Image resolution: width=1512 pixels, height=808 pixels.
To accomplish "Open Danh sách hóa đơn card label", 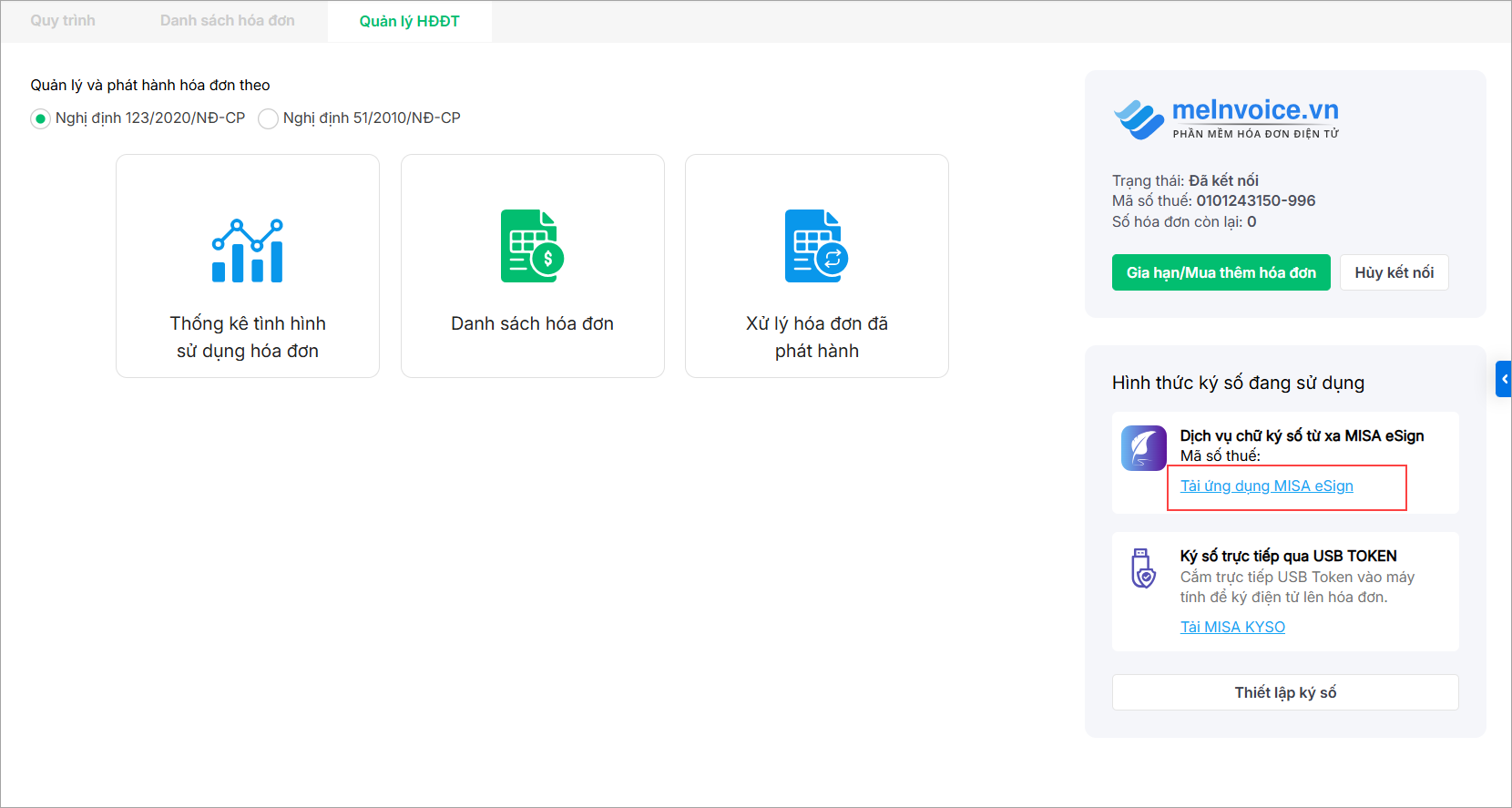I will [x=533, y=323].
